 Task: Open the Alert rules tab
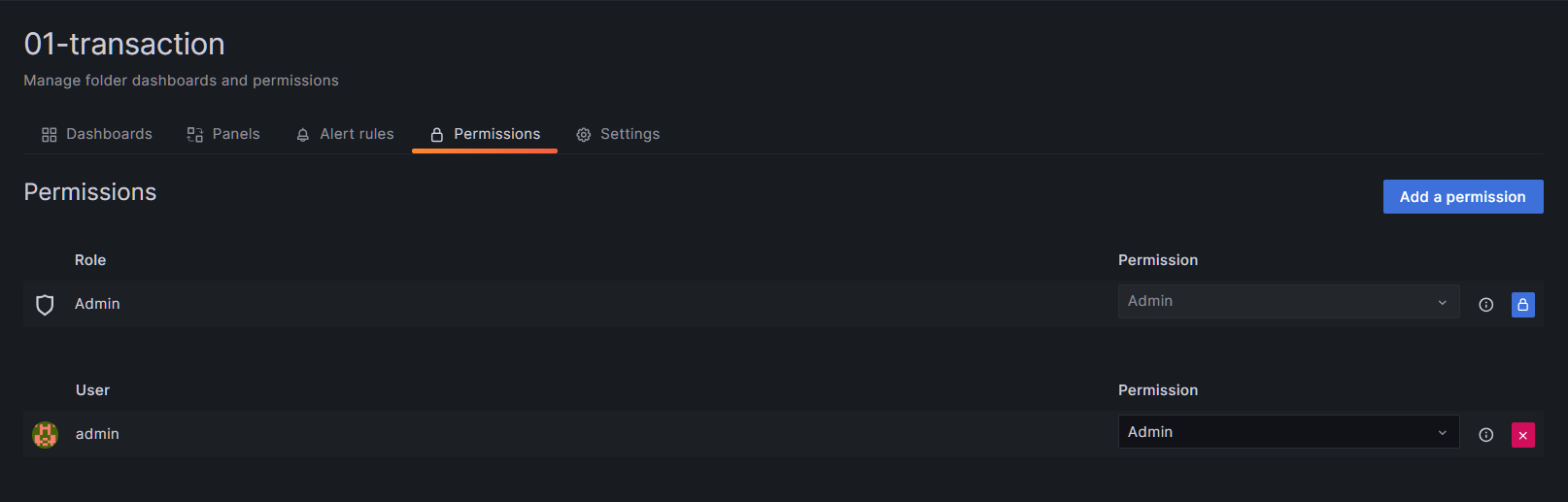(357, 134)
